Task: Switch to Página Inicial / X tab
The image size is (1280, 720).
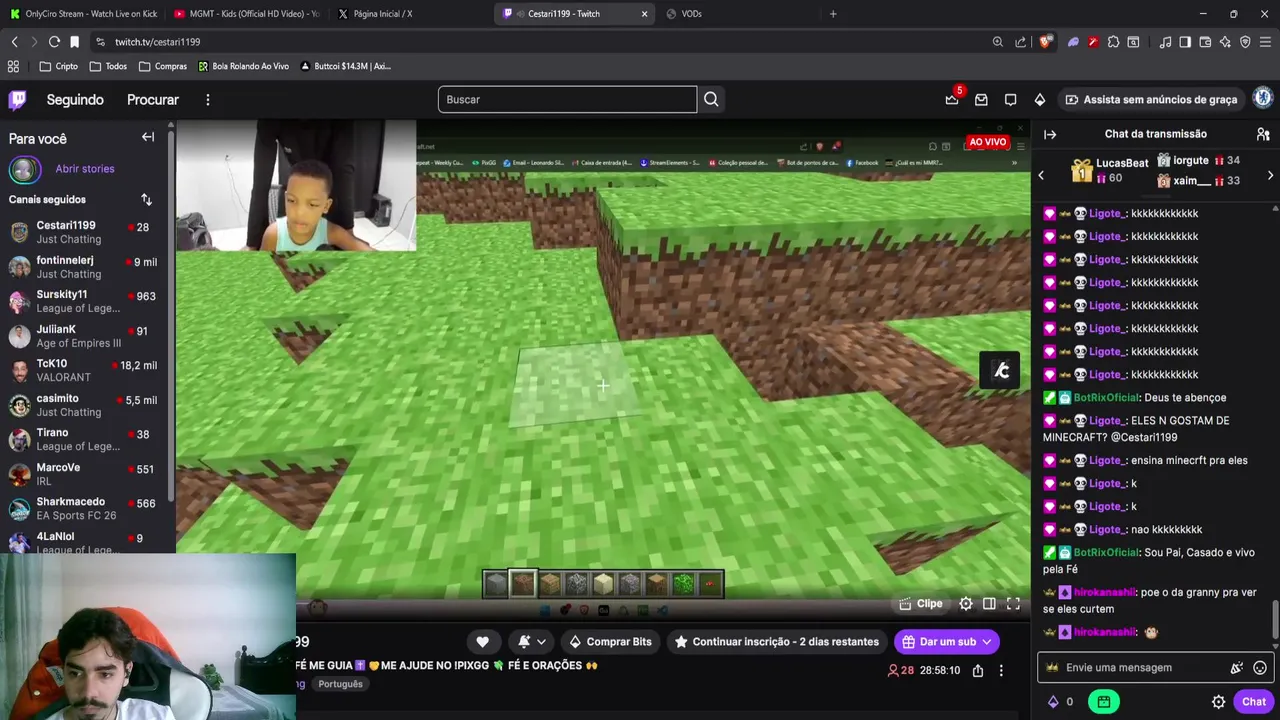Action: coord(410,14)
